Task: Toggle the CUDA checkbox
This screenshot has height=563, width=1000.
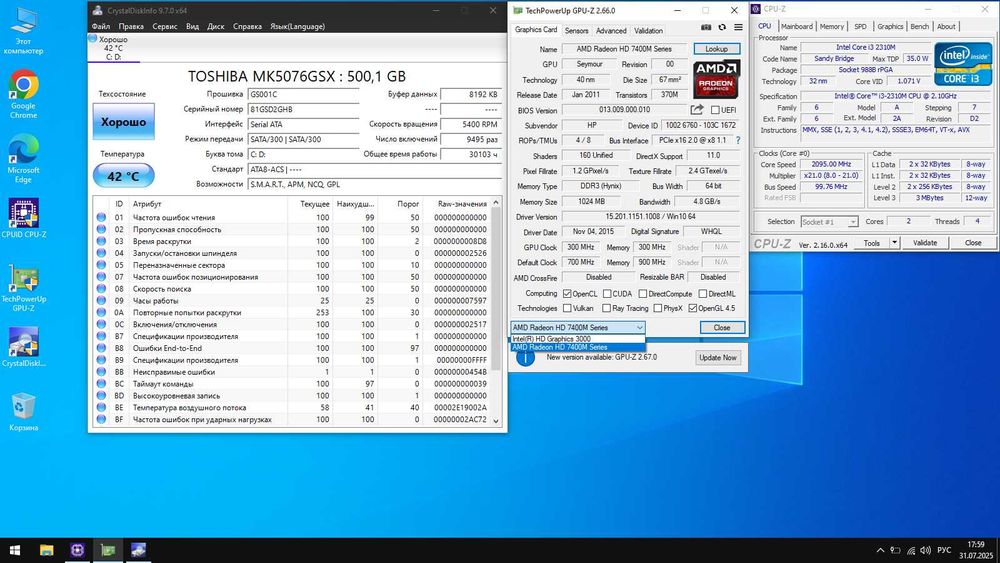Action: pos(607,294)
